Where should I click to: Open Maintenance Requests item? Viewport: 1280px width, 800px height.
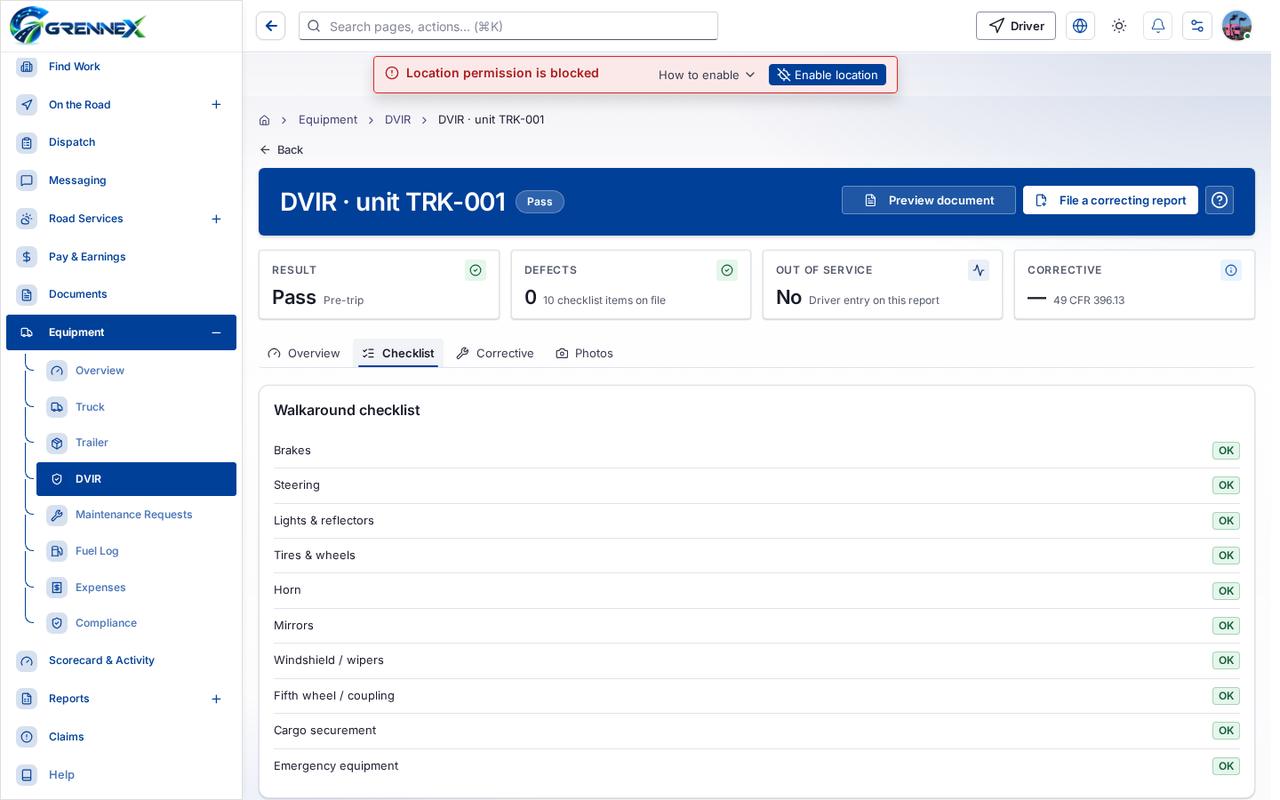tap(136, 515)
